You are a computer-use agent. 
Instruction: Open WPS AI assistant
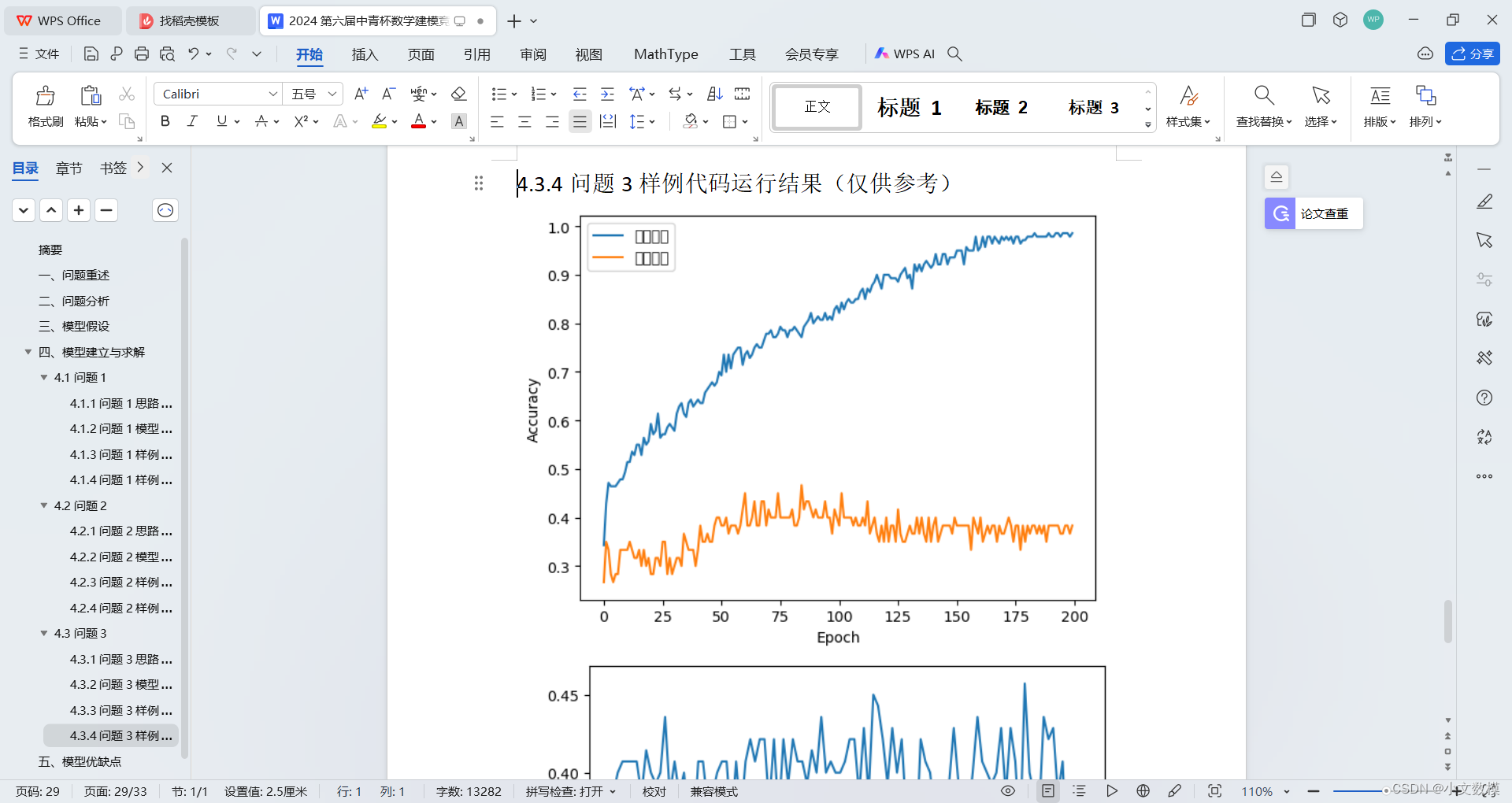pos(905,54)
